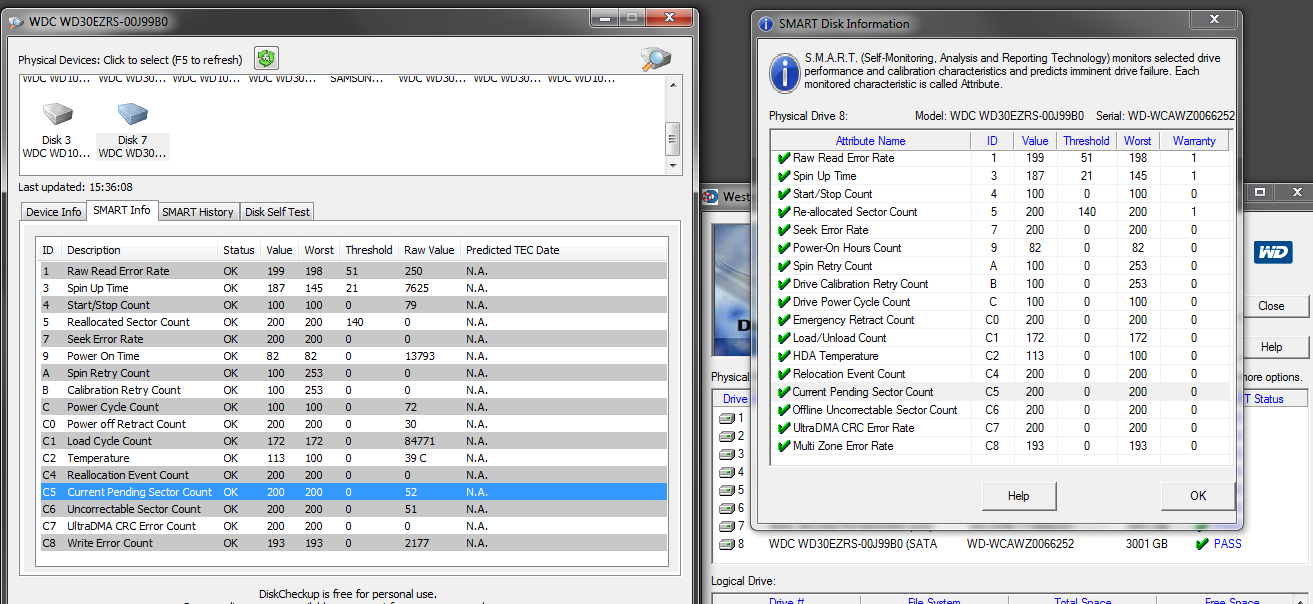Click the green check beside HDA Temperature

783,356
